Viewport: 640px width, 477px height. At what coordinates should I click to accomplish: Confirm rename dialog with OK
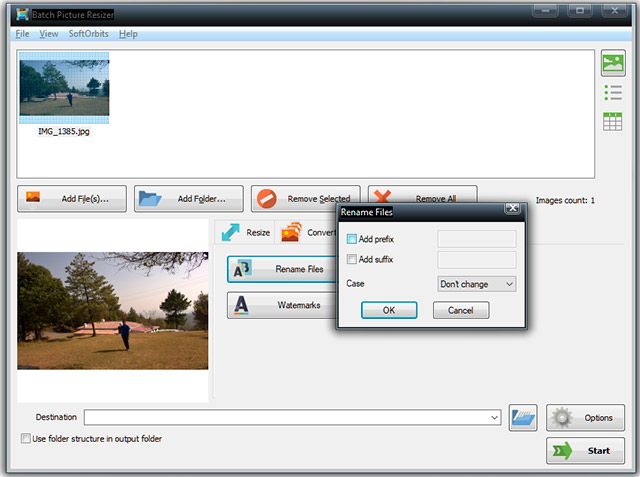[x=389, y=311]
